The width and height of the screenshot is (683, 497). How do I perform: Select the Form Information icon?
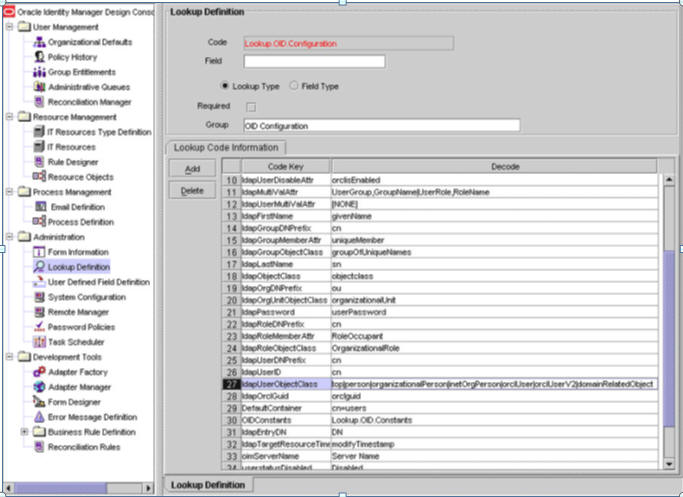[x=39, y=252]
